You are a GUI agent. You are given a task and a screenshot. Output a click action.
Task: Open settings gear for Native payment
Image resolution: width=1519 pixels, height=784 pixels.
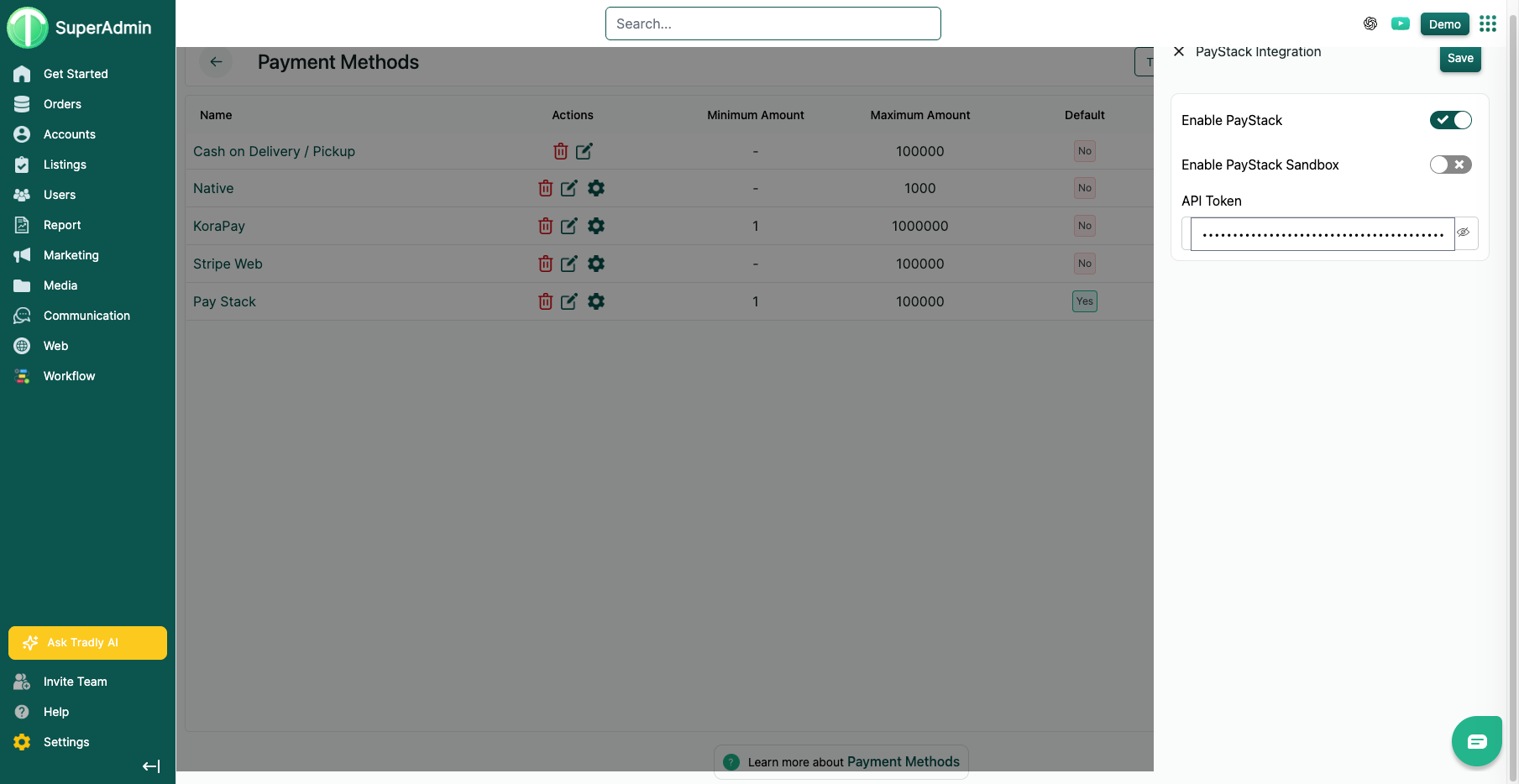596,188
